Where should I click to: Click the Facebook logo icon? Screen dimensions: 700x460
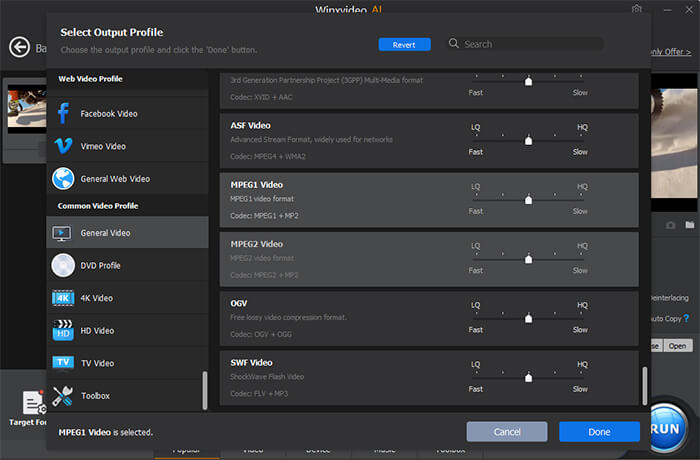click(63, 113)
